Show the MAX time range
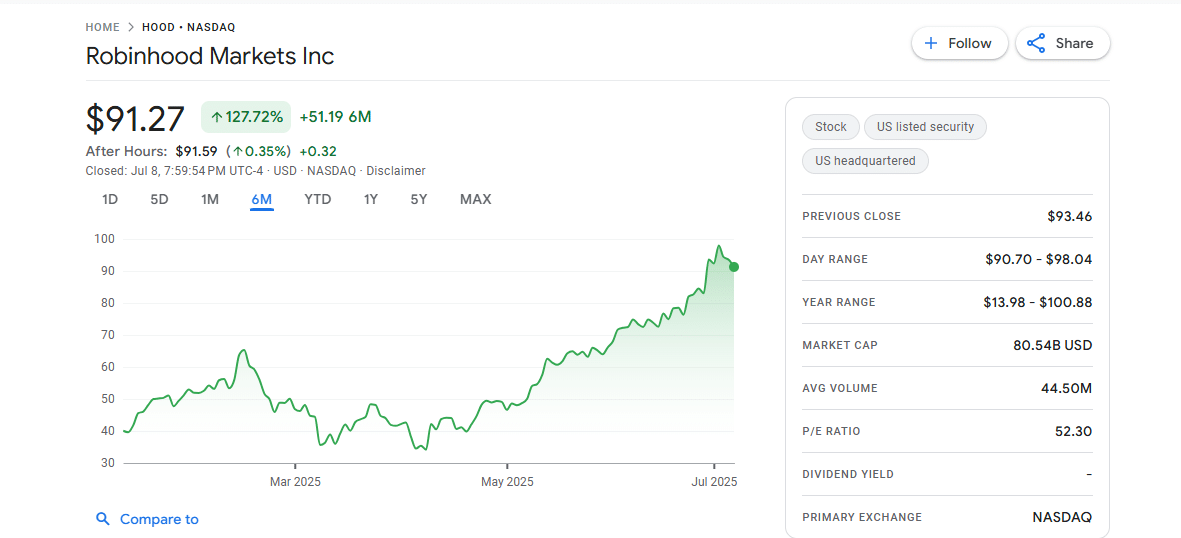The height and width of the screenshot is (538, 1181). [x=475, y=199]
